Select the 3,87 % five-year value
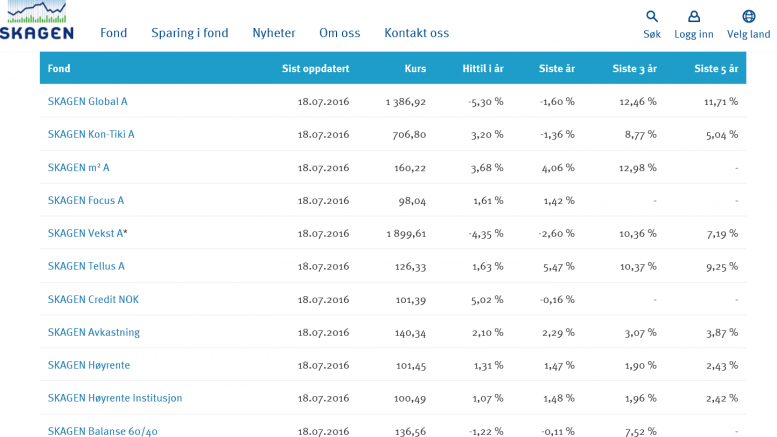777x437 pixels. tap(722, 332)
